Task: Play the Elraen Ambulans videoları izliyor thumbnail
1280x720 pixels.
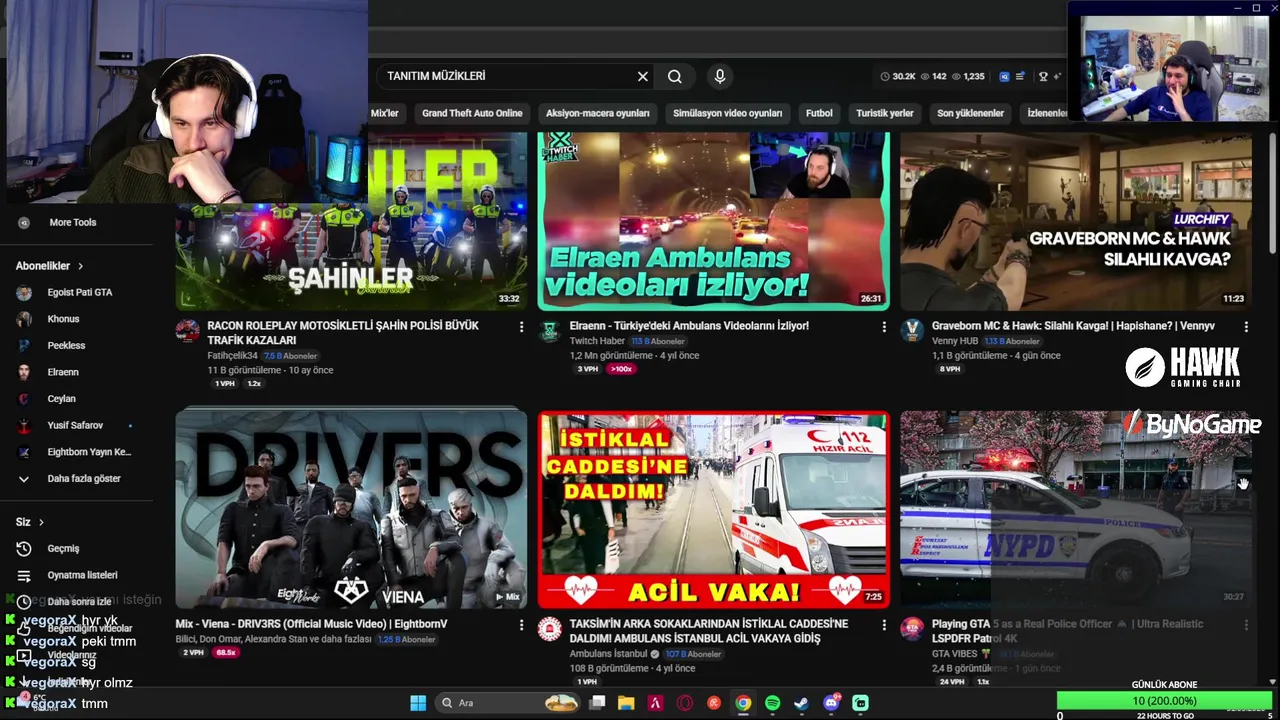Action: 713,221
